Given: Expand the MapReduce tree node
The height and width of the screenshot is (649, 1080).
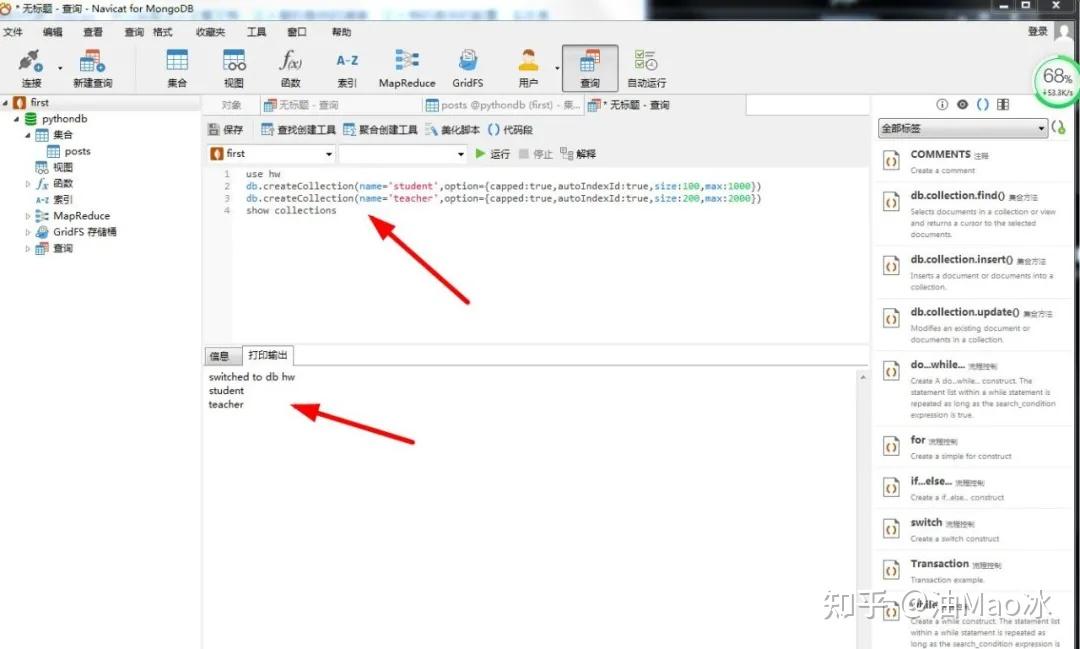Looking at the screenshot, I should tap(28, 216).
